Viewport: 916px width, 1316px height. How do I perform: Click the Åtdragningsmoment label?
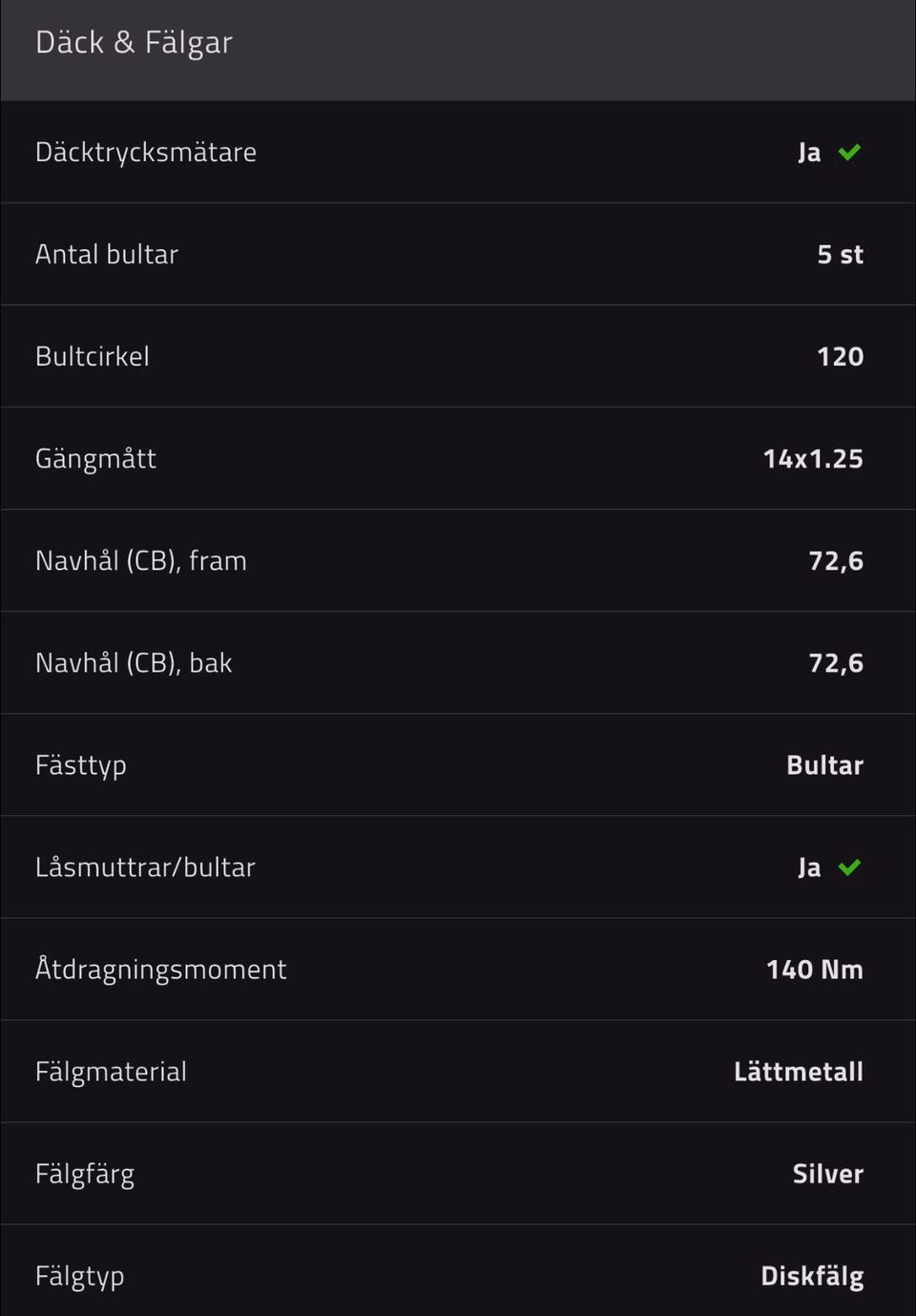160,970
